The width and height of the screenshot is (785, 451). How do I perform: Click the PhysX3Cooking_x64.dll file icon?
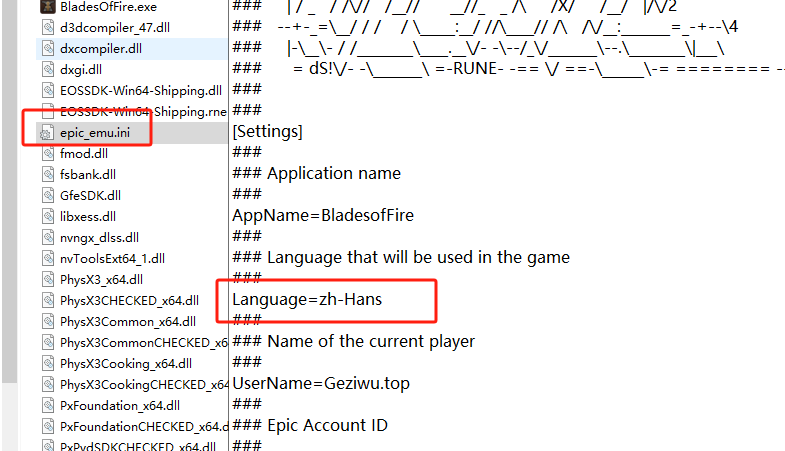[48, 364]
